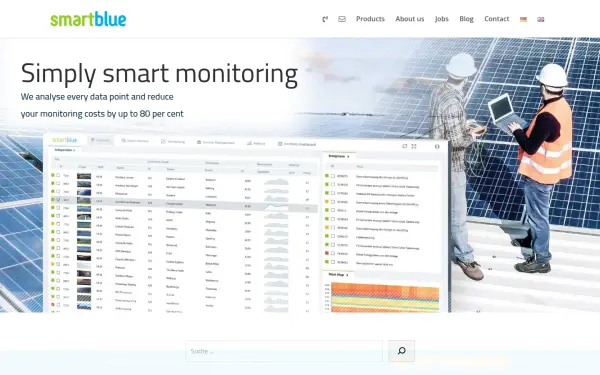Click the 'Simply smart monitoring' headline

pos(159,73)
